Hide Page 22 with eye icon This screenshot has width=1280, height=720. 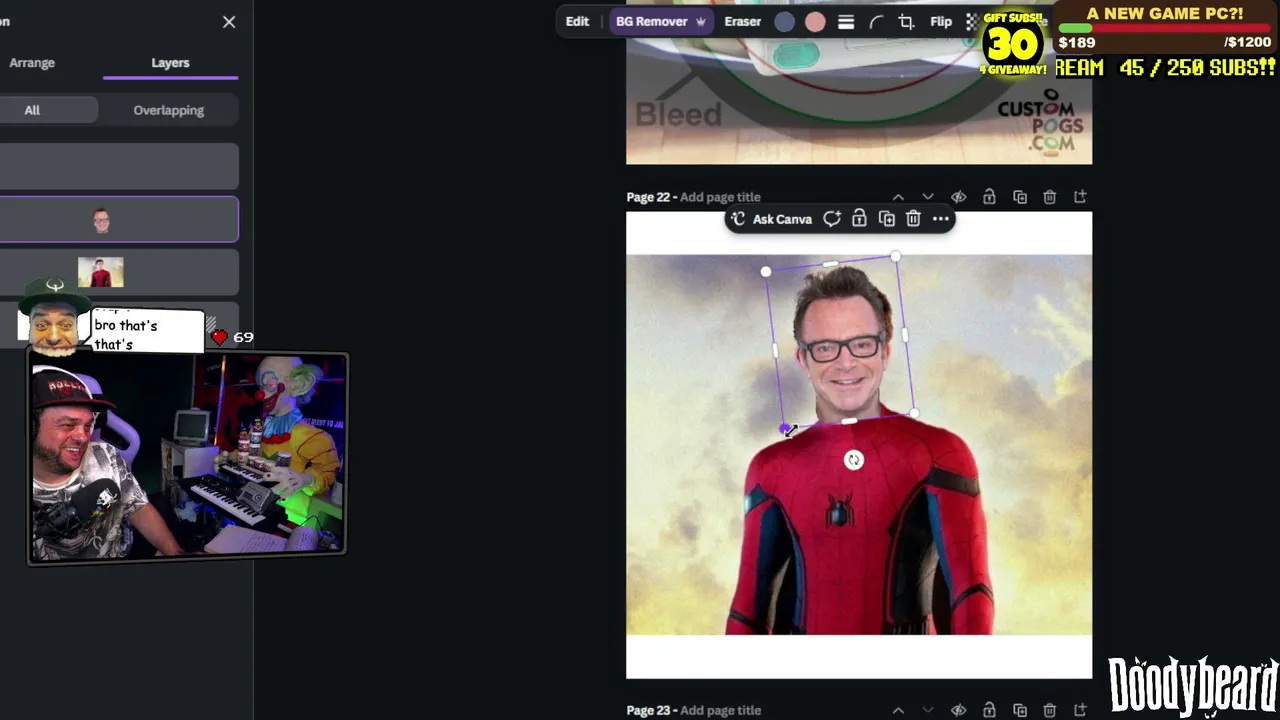(x=959, y=197)
